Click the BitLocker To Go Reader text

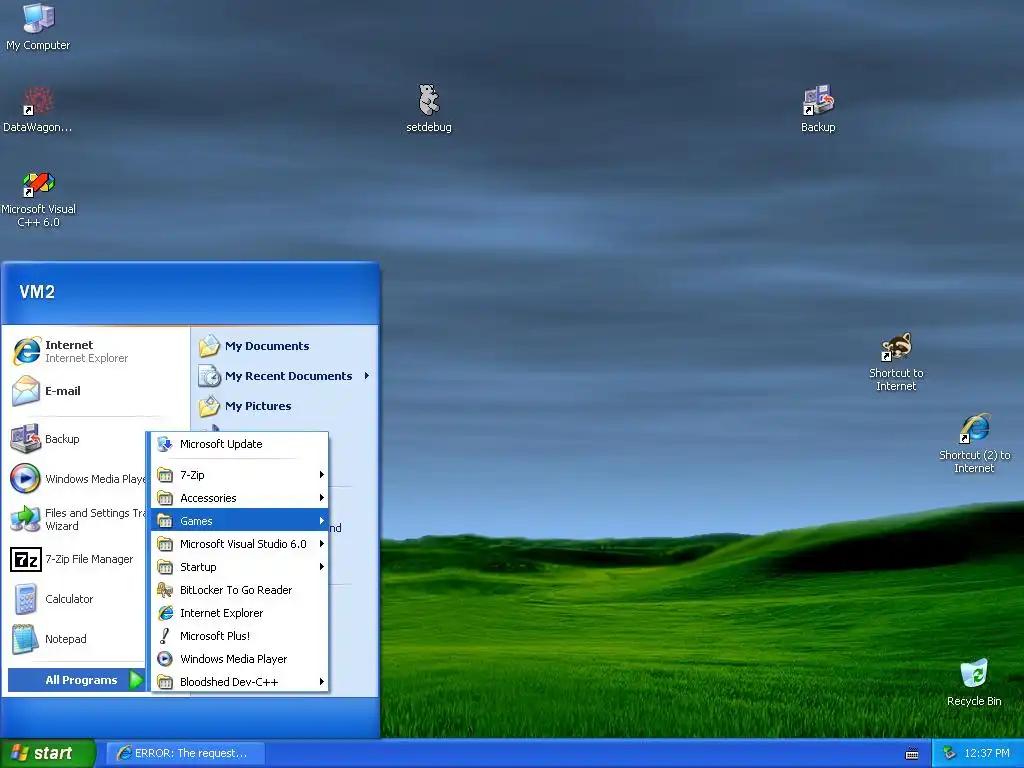point(236,590)
